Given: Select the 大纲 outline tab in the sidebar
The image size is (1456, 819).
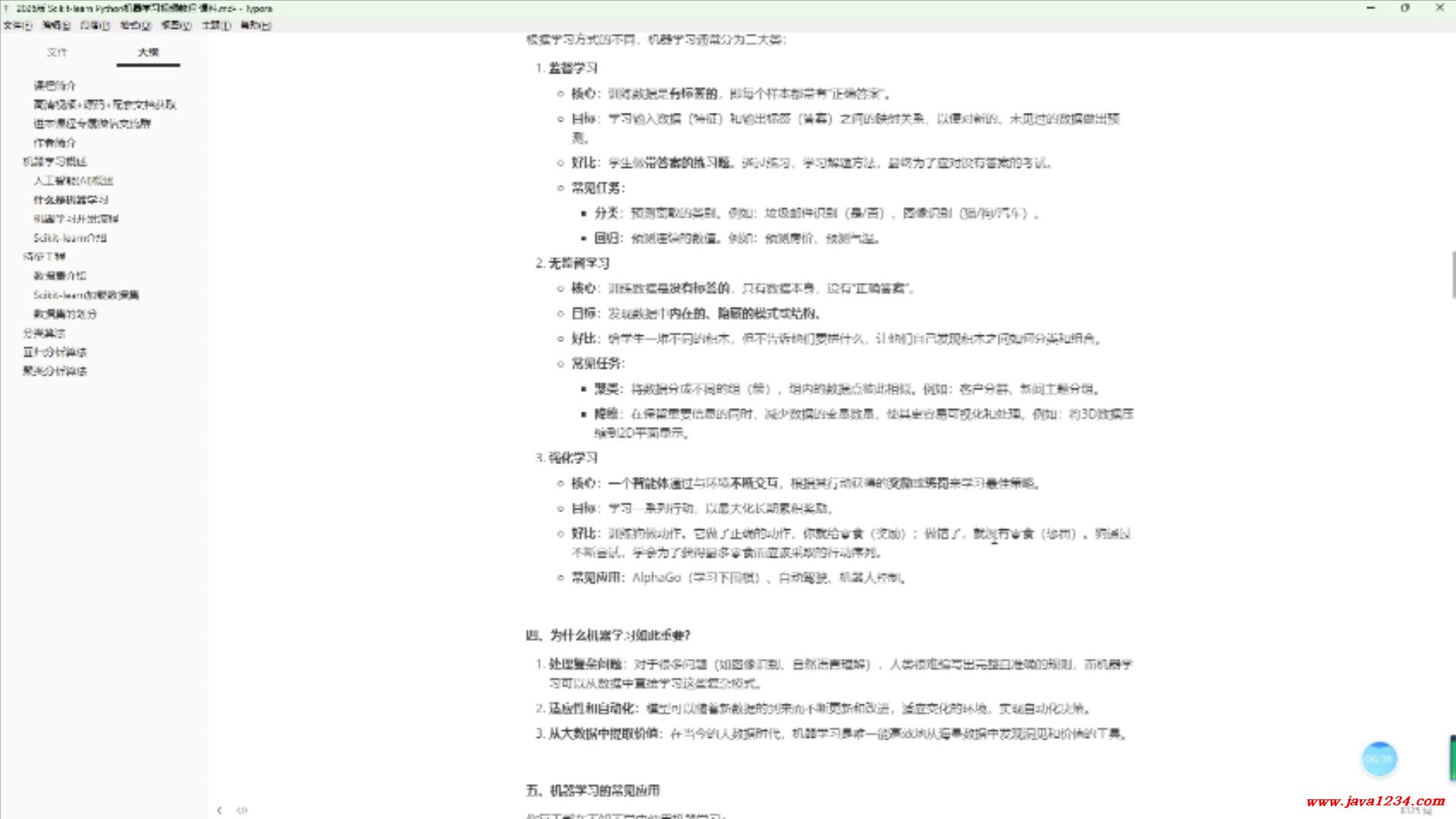Looking at the screenshot, I should pos(148,52).
